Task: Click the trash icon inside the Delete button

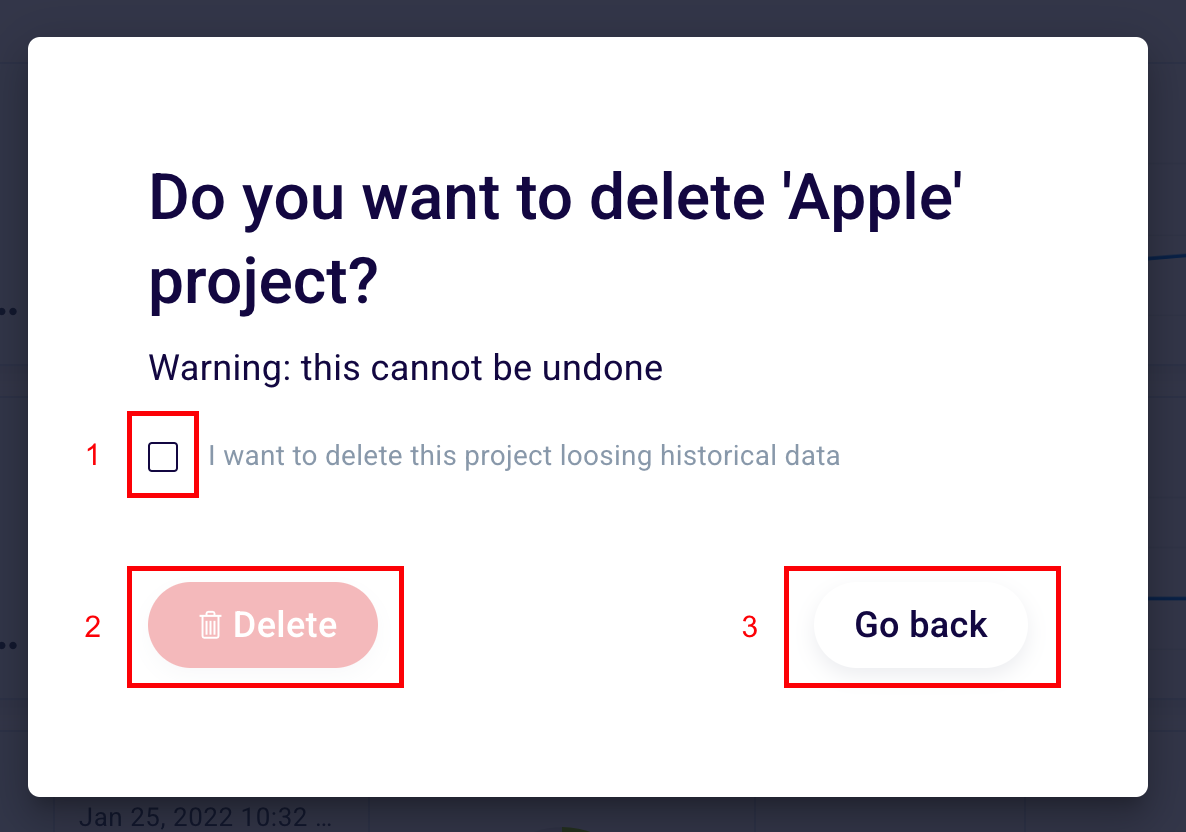Action: tap(208, 625)
